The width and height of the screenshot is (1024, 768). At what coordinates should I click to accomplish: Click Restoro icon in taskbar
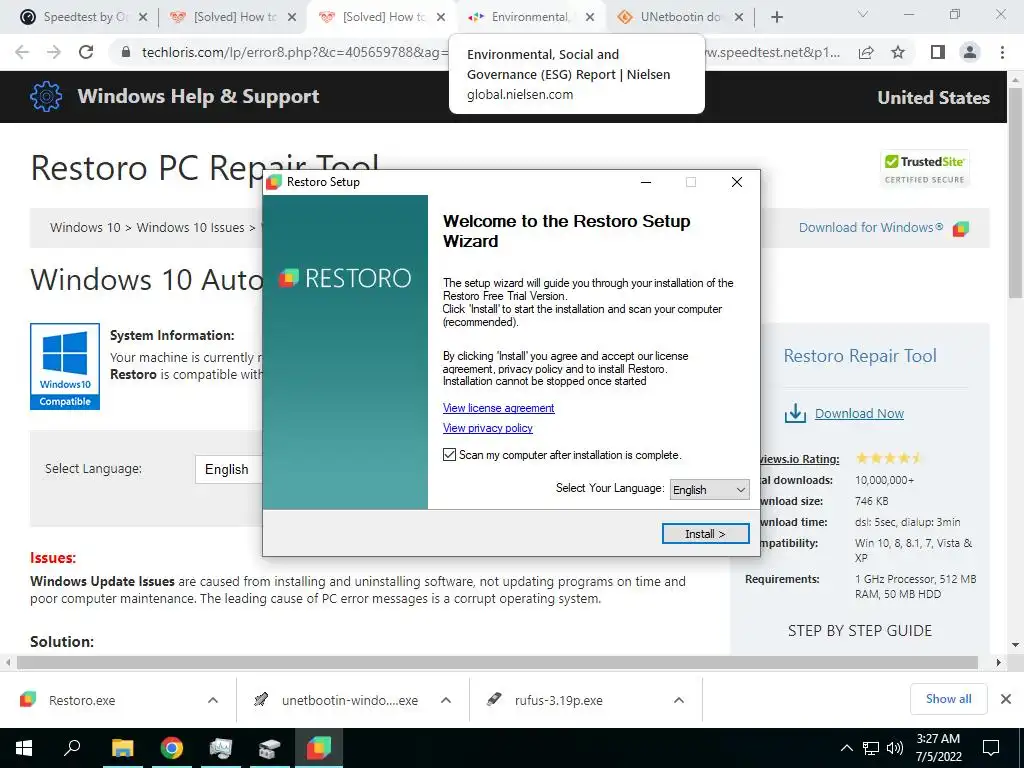pyautogui.click(x=319, y=748)
